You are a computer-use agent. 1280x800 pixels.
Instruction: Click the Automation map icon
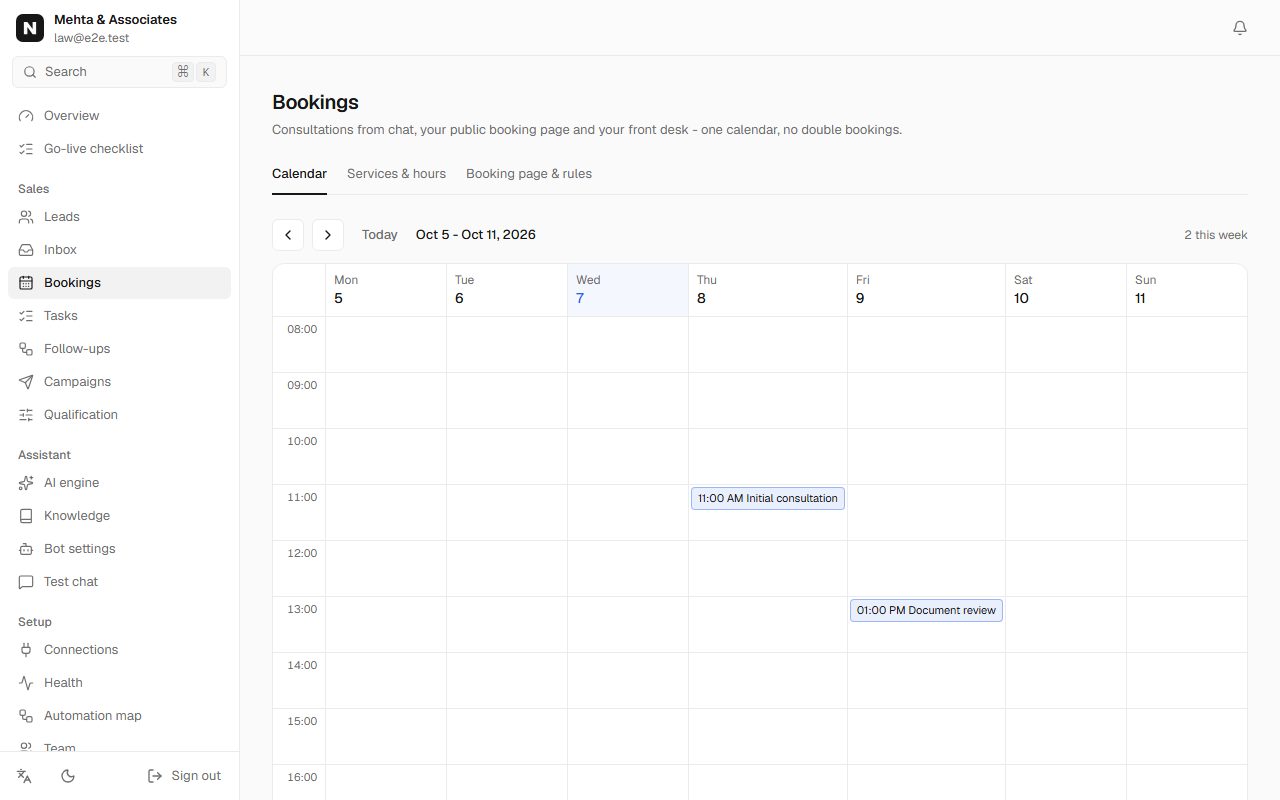[26, 716]
